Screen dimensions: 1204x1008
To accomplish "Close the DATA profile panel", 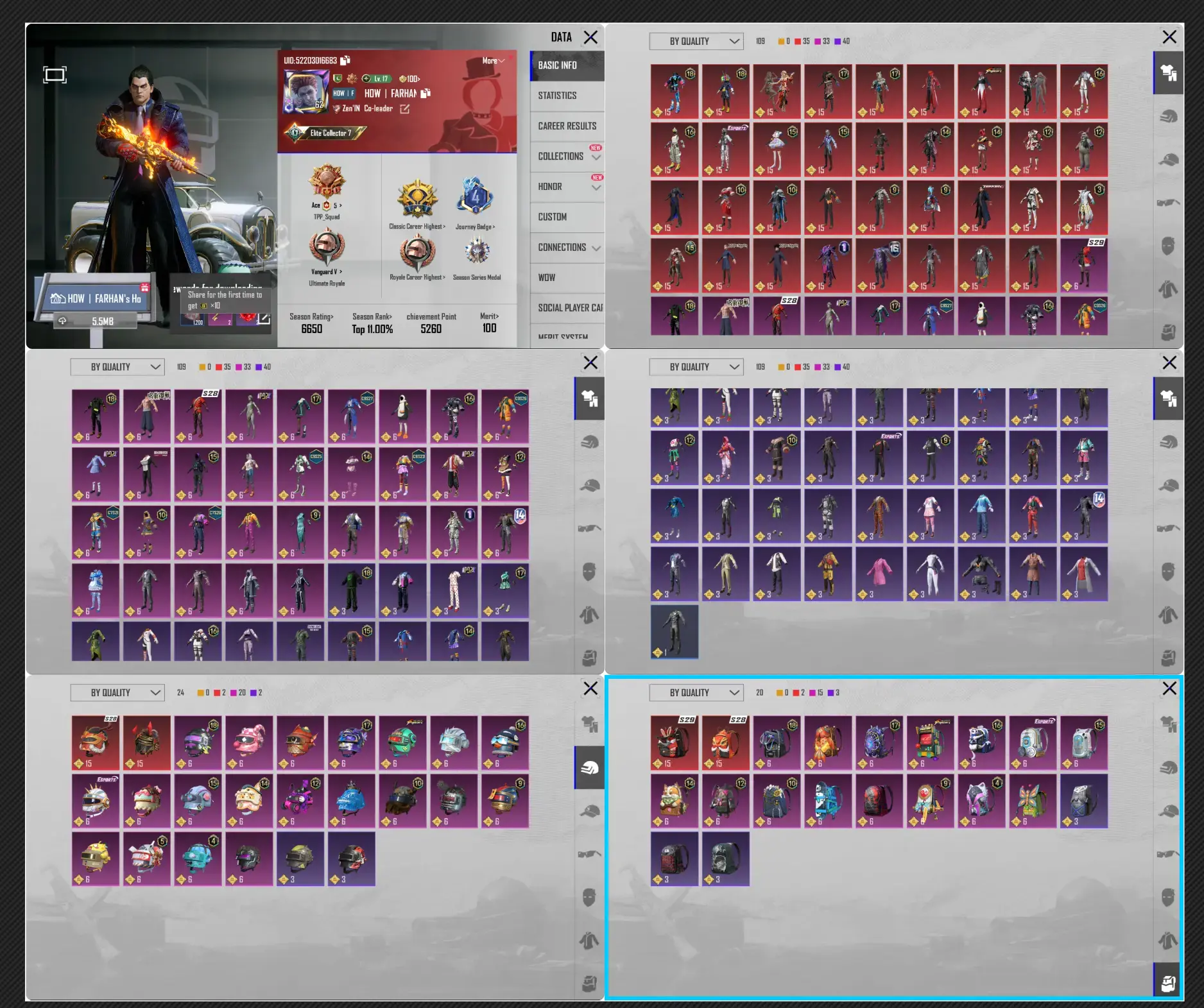I will tap(590, 37).
